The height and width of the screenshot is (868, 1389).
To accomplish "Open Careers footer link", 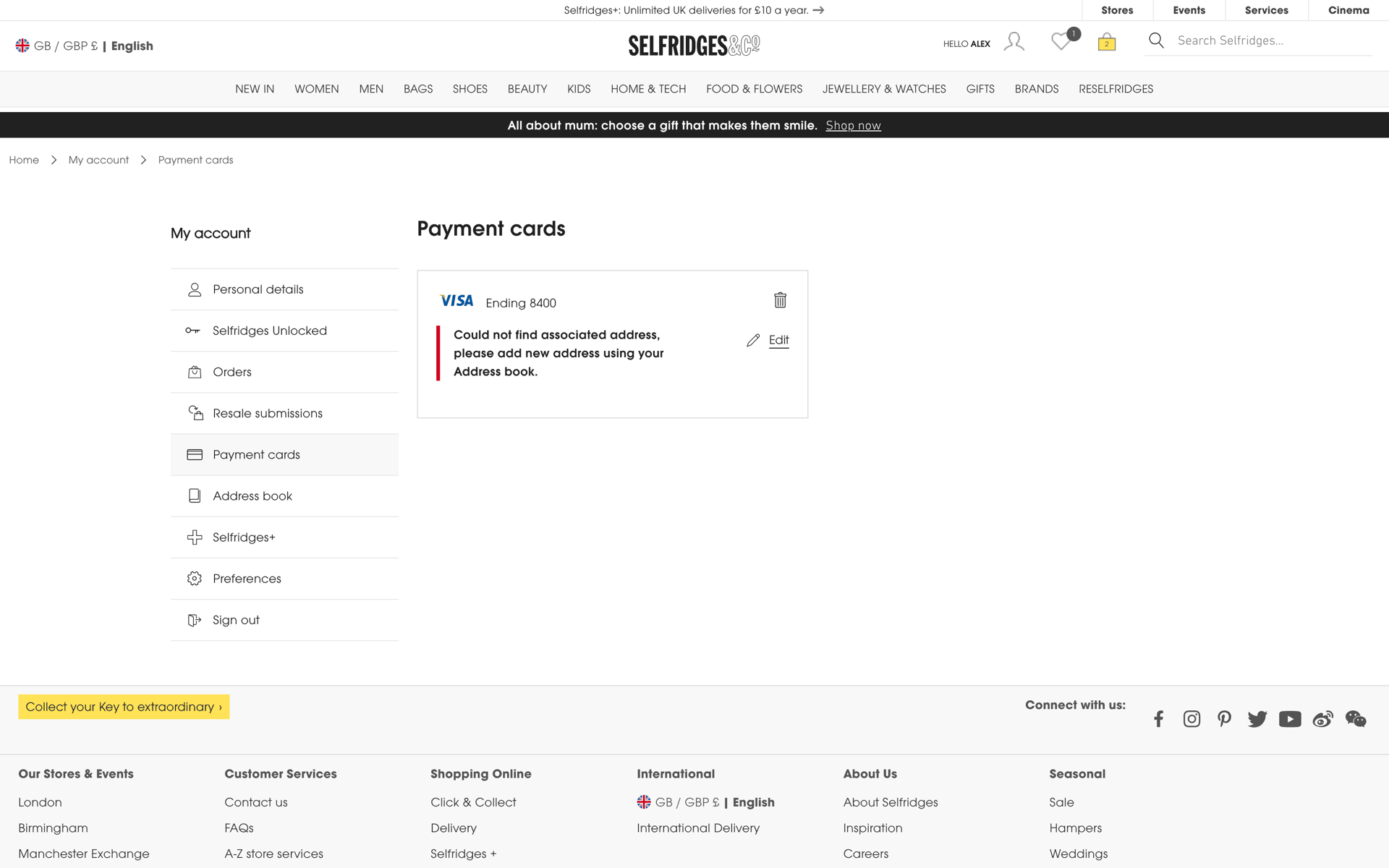I will point(865,854).
